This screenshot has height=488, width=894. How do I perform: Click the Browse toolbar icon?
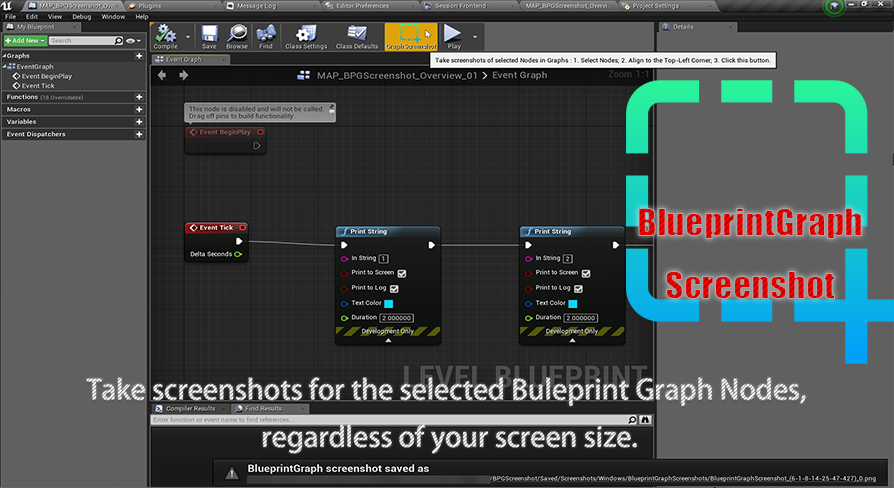(x=237, y=36)
